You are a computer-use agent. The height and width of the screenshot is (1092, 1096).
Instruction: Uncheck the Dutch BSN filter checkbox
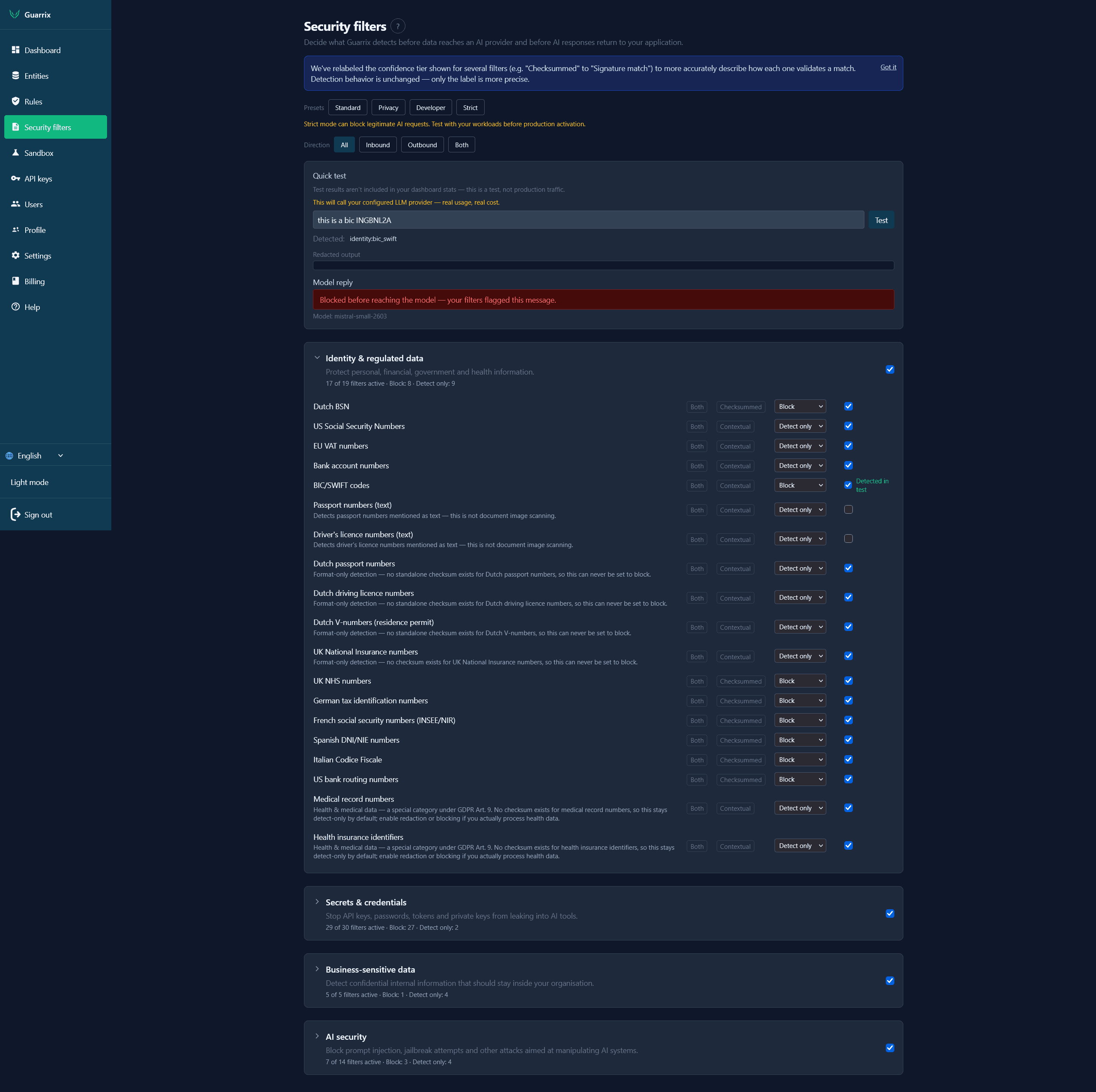point(848,406)
